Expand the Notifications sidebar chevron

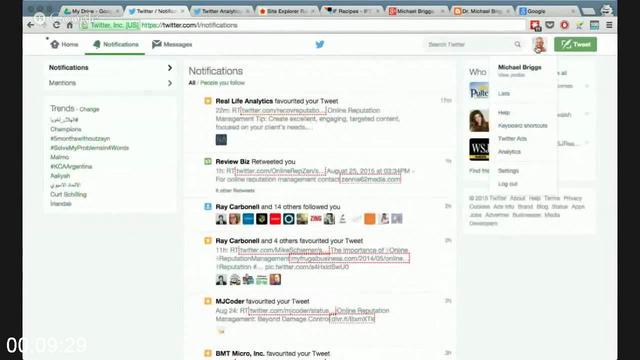point(170,68)
